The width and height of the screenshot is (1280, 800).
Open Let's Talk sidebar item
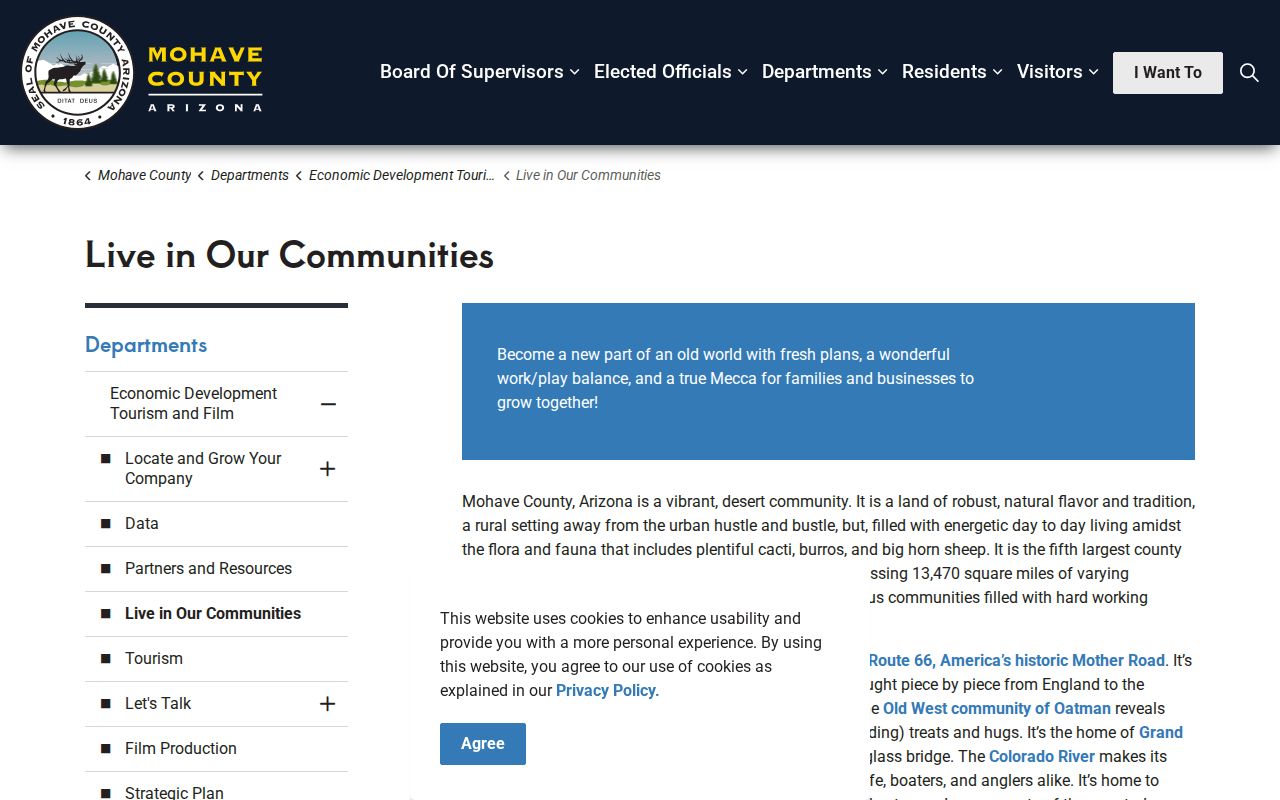[158, 703]
